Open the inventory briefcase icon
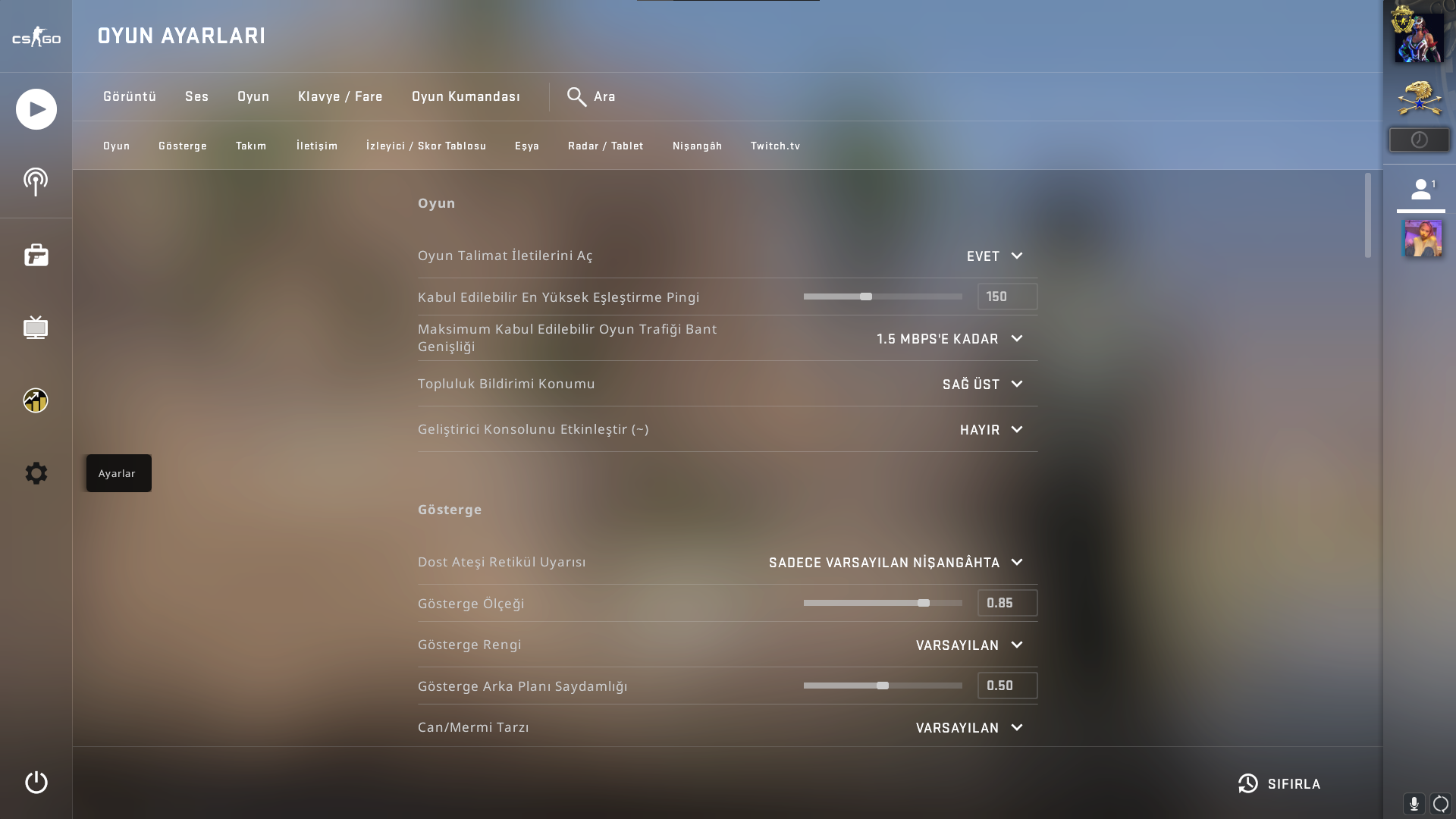 point(36,255)
